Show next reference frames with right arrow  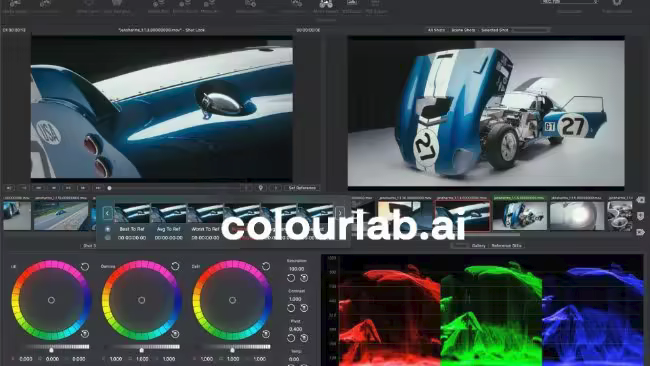(340, 213)
